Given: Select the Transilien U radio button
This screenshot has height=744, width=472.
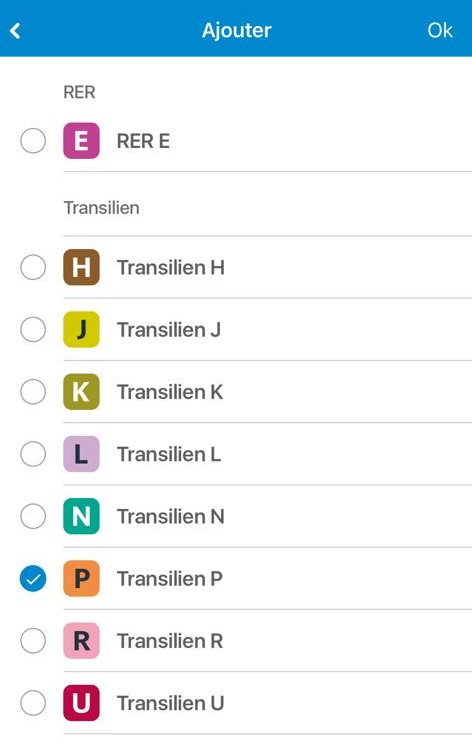Looking at the screenshot, I should [33, 703].
